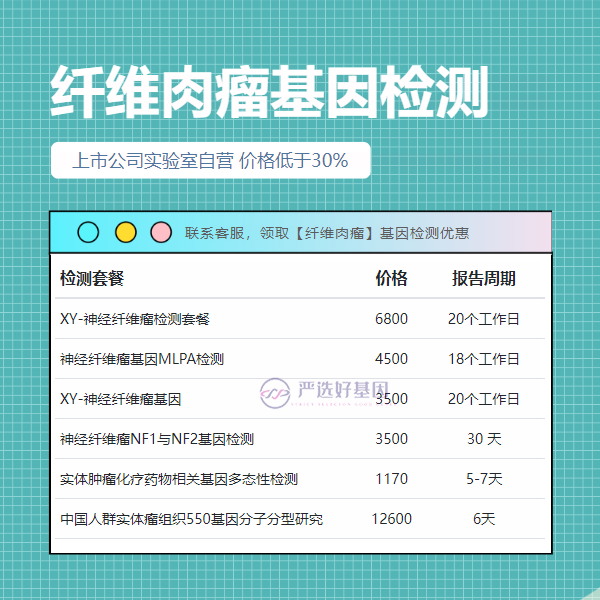Click the pink circle in the window header
The image size is (600, 600).
tap(161, 232)
